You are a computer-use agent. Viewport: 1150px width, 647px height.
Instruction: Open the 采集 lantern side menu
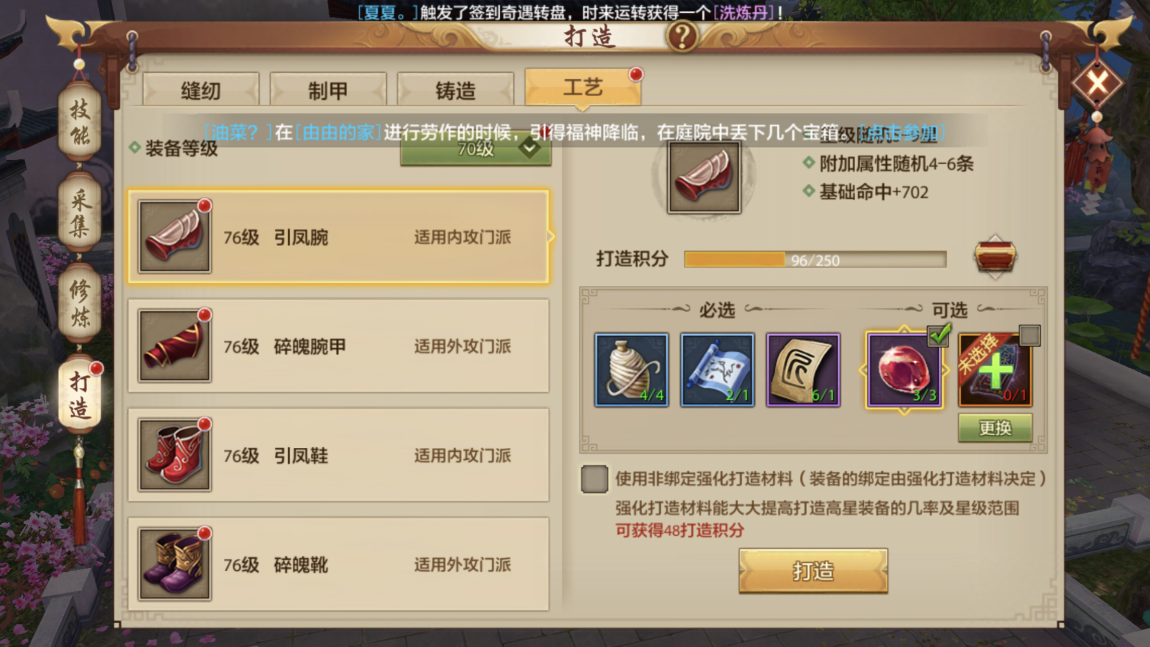pyautogui.click(x=79, y=213)
